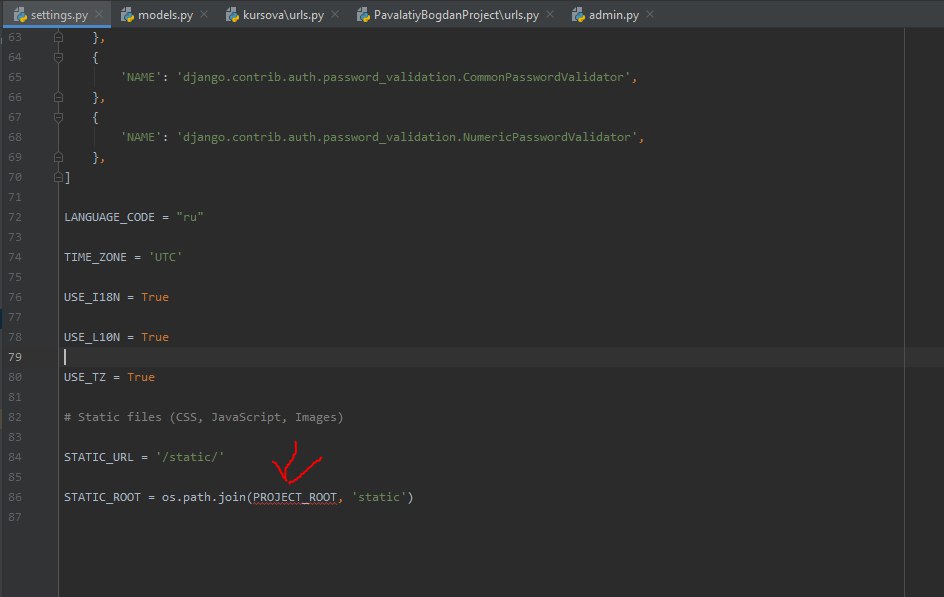Close the admin.py tab
944x597 pixels.
(x=650, y=14)
